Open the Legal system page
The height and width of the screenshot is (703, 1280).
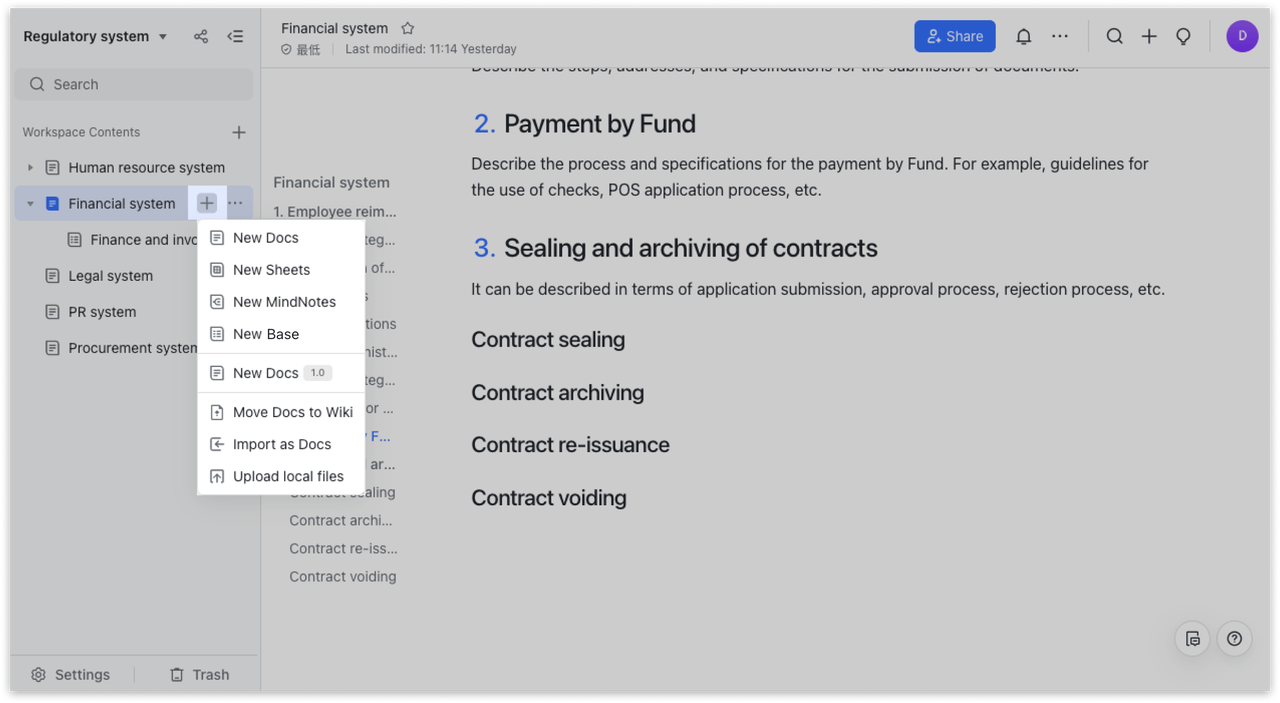point(110,276)
